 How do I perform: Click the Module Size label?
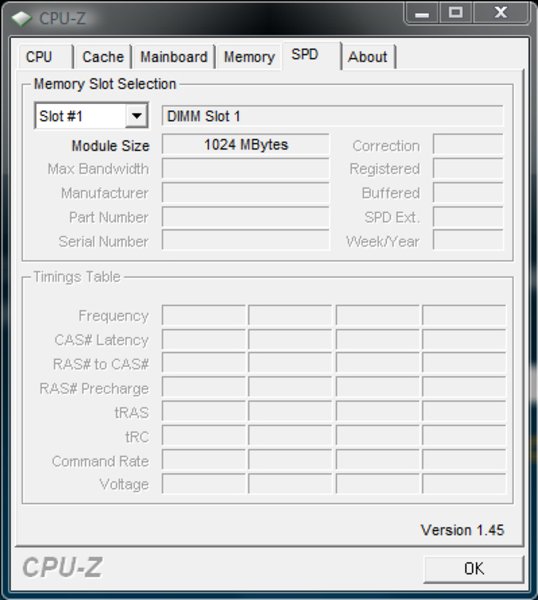110,145
